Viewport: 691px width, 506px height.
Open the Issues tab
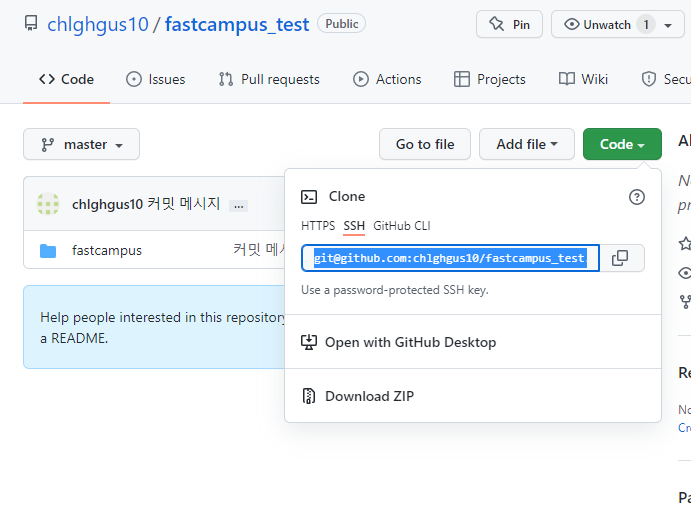[156, 79]
